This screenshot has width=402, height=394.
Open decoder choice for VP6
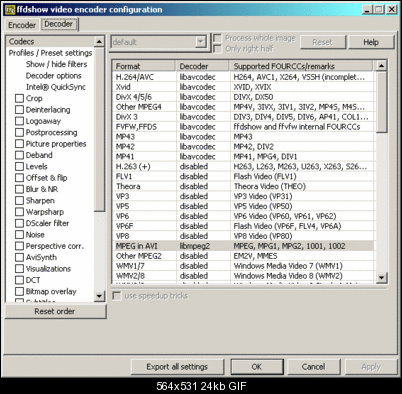pyautogui.click(x=203, y=216)
